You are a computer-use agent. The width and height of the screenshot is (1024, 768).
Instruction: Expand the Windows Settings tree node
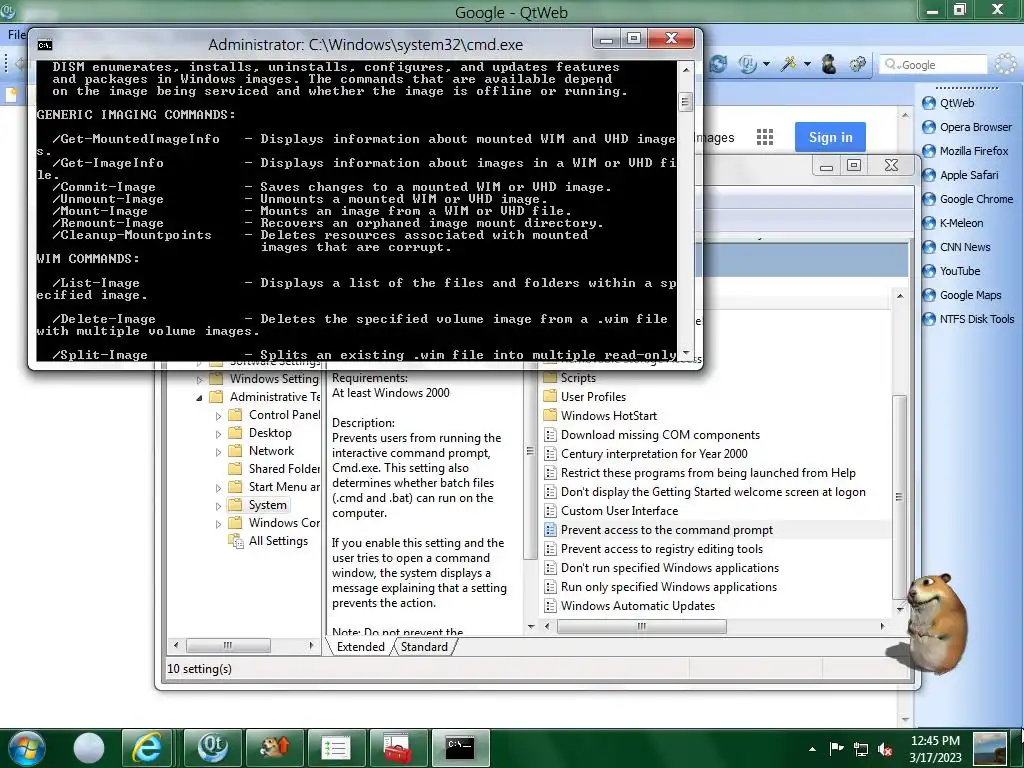pos(200,379)
